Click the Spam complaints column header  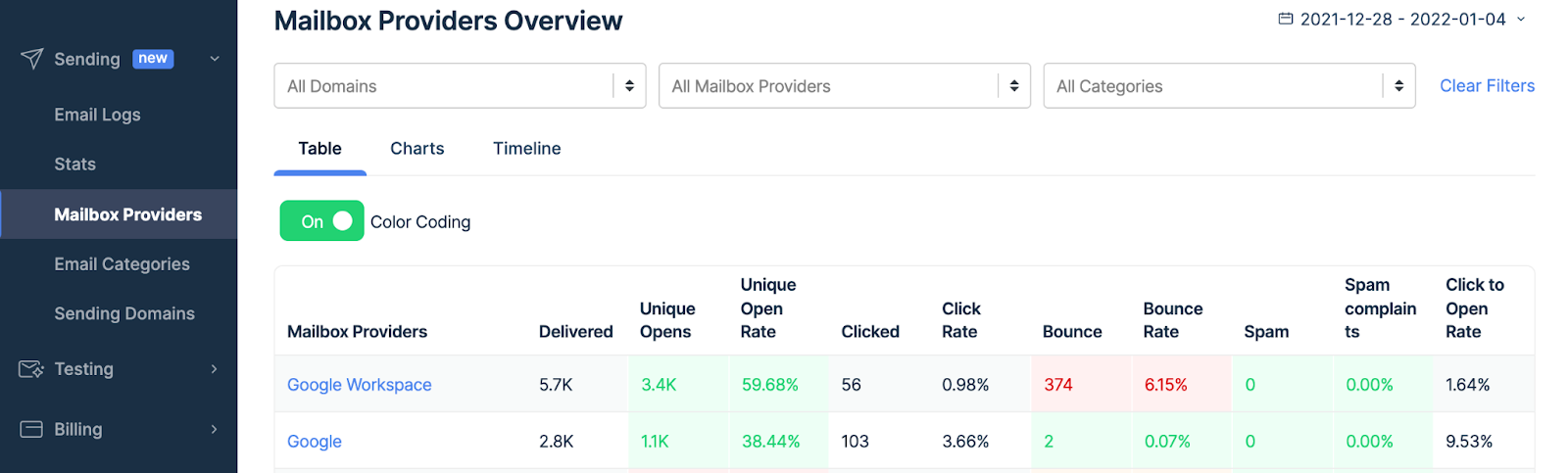point(1380,308)
